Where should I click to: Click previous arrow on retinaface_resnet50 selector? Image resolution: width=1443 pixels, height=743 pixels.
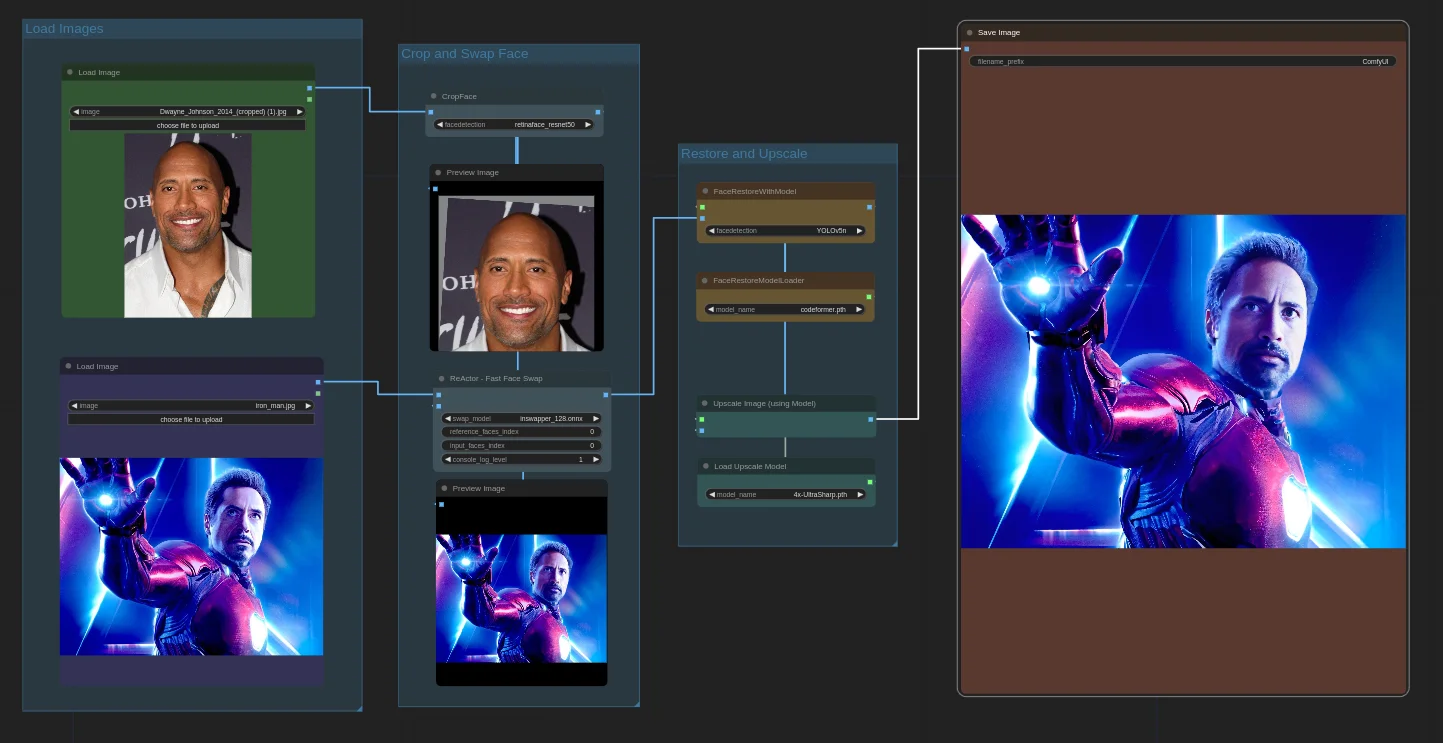(x=440, y=125)
